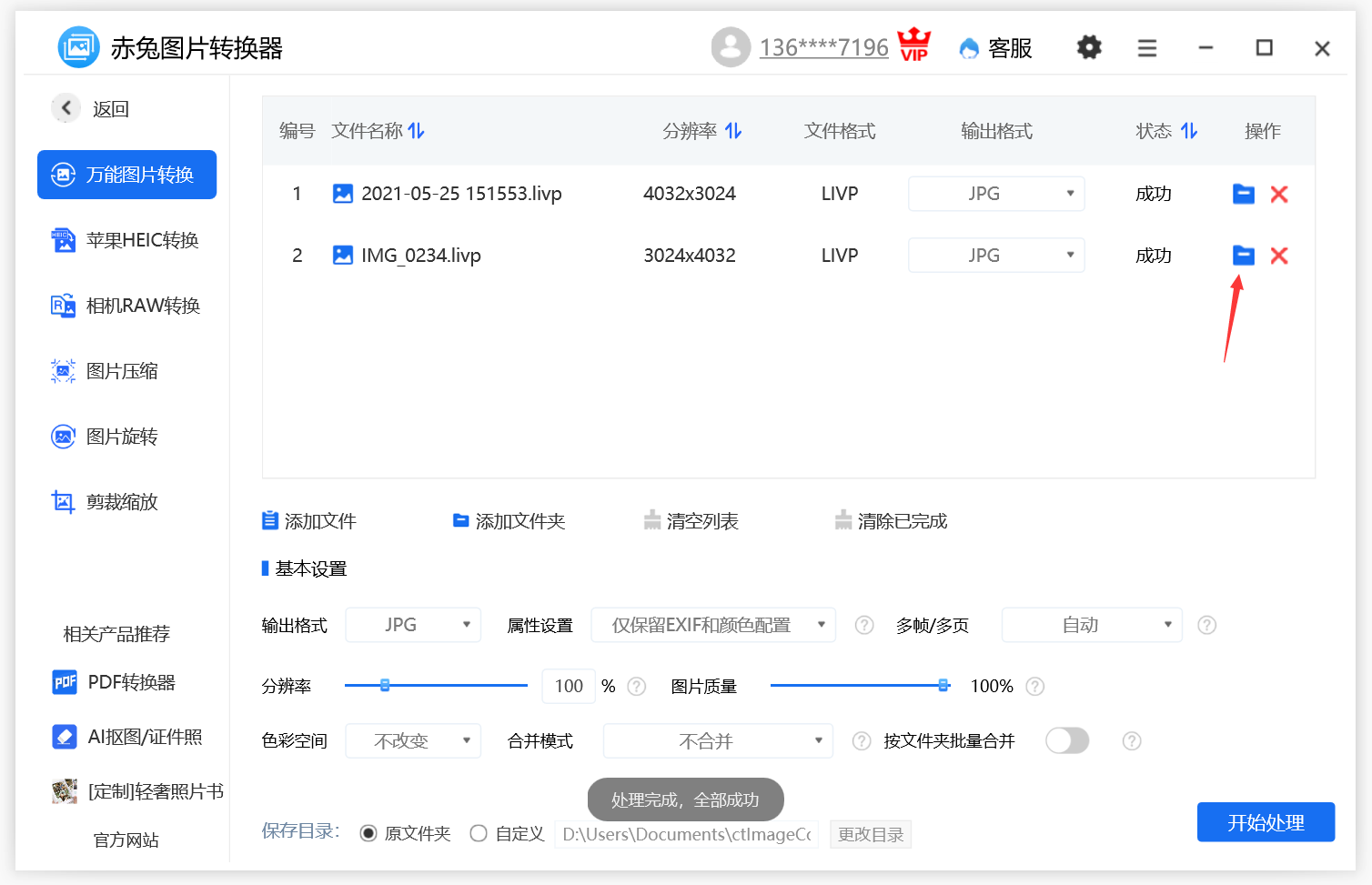Click the 赤兔图片转换器 app logo
Viewport: 1372px width, 885px height.
(x=78, y=47)
